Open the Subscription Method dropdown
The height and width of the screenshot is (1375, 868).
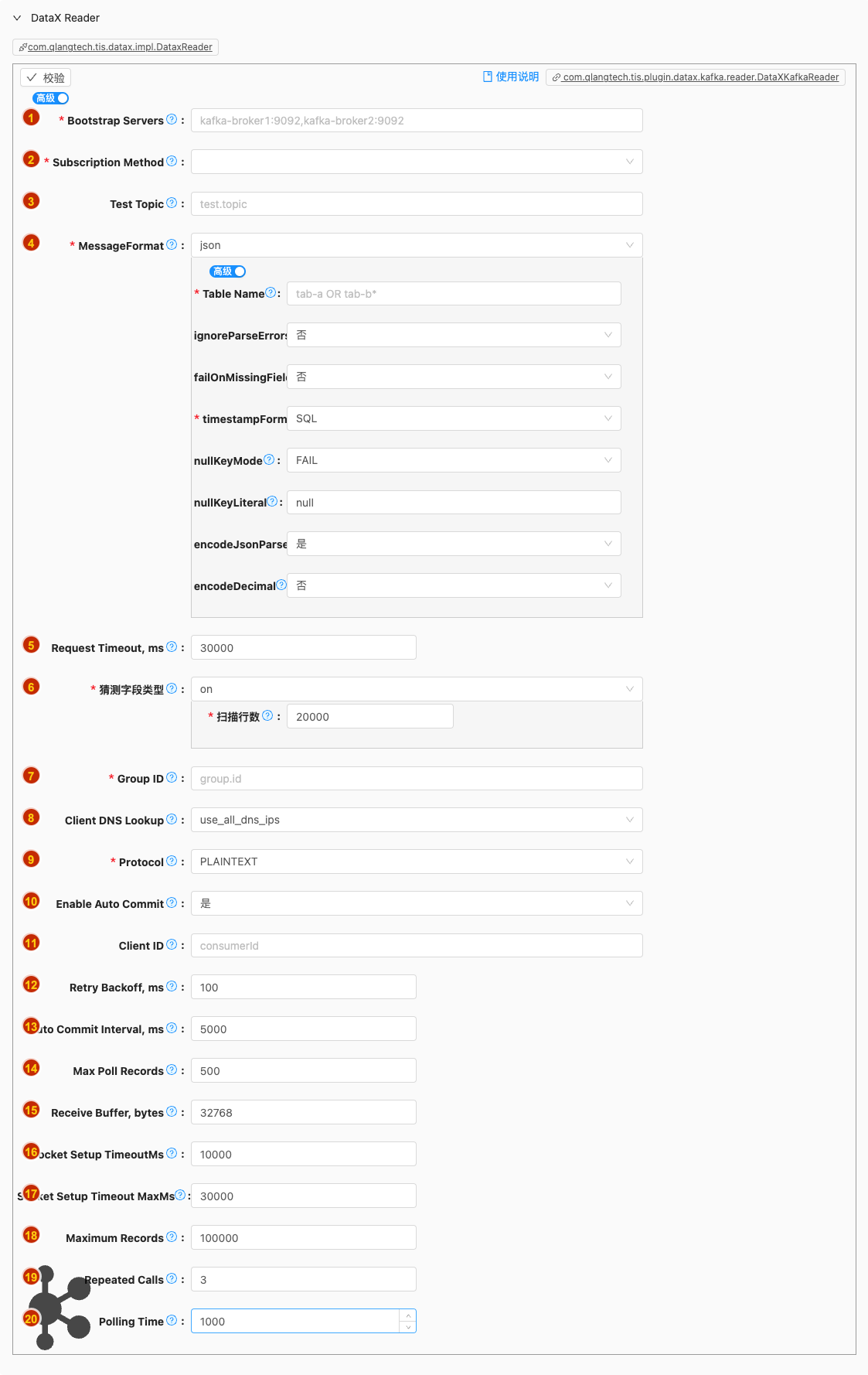click(417, 162)
